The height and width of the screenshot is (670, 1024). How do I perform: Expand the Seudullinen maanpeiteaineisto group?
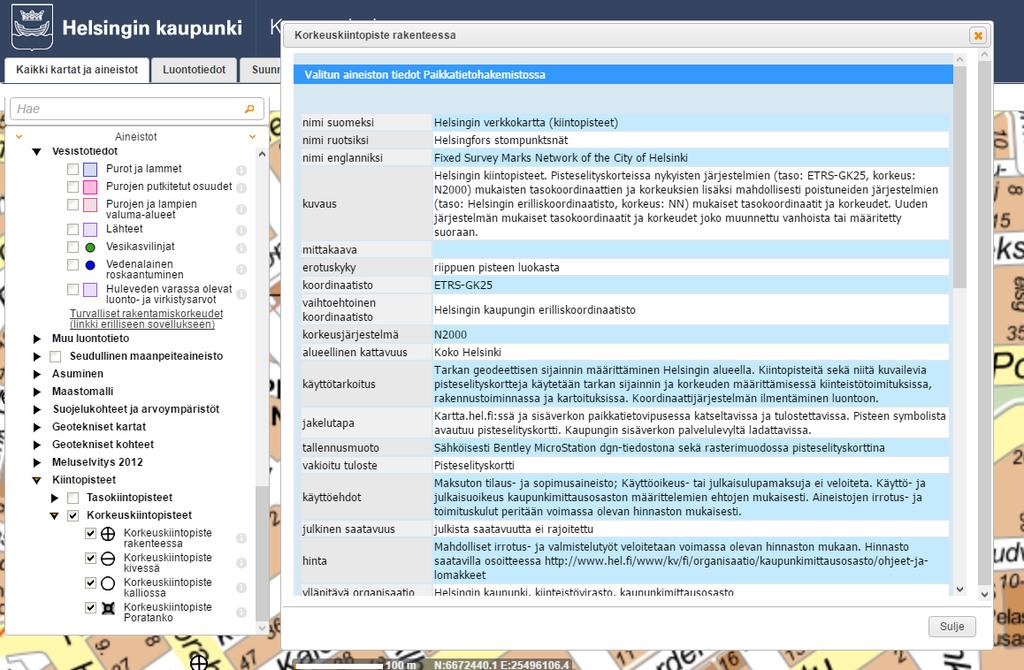click(x=37, y=357)
